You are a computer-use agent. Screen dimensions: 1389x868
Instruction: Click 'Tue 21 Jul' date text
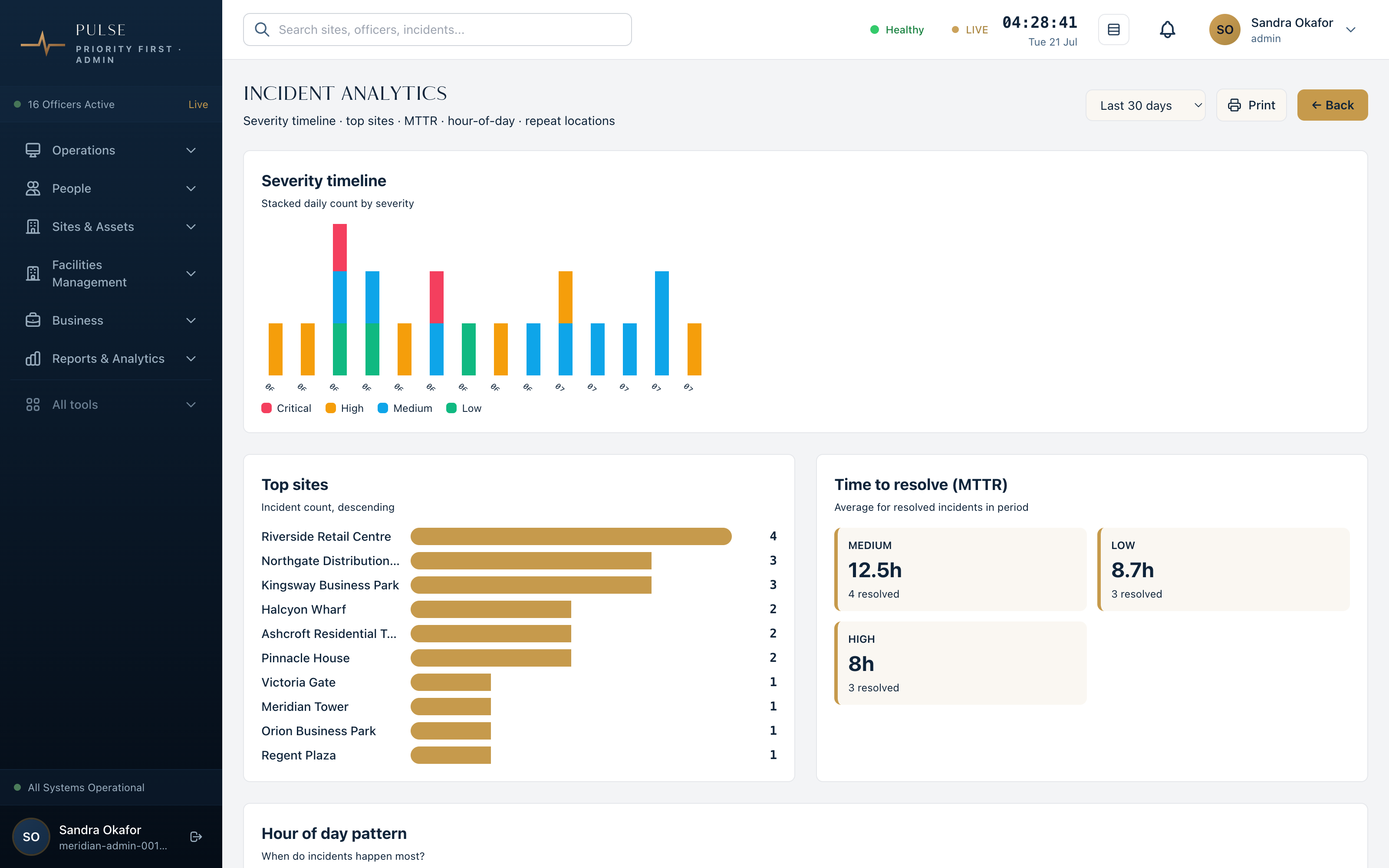coord(1053,42)
